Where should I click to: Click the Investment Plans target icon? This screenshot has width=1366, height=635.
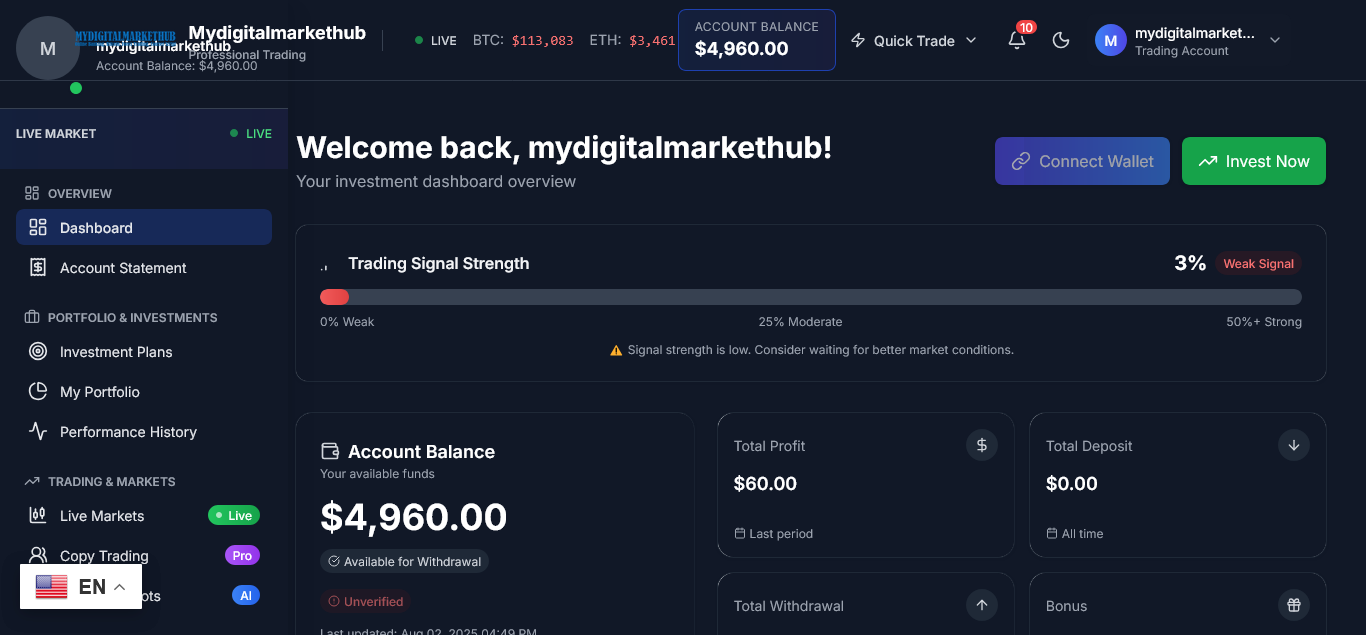38,351
